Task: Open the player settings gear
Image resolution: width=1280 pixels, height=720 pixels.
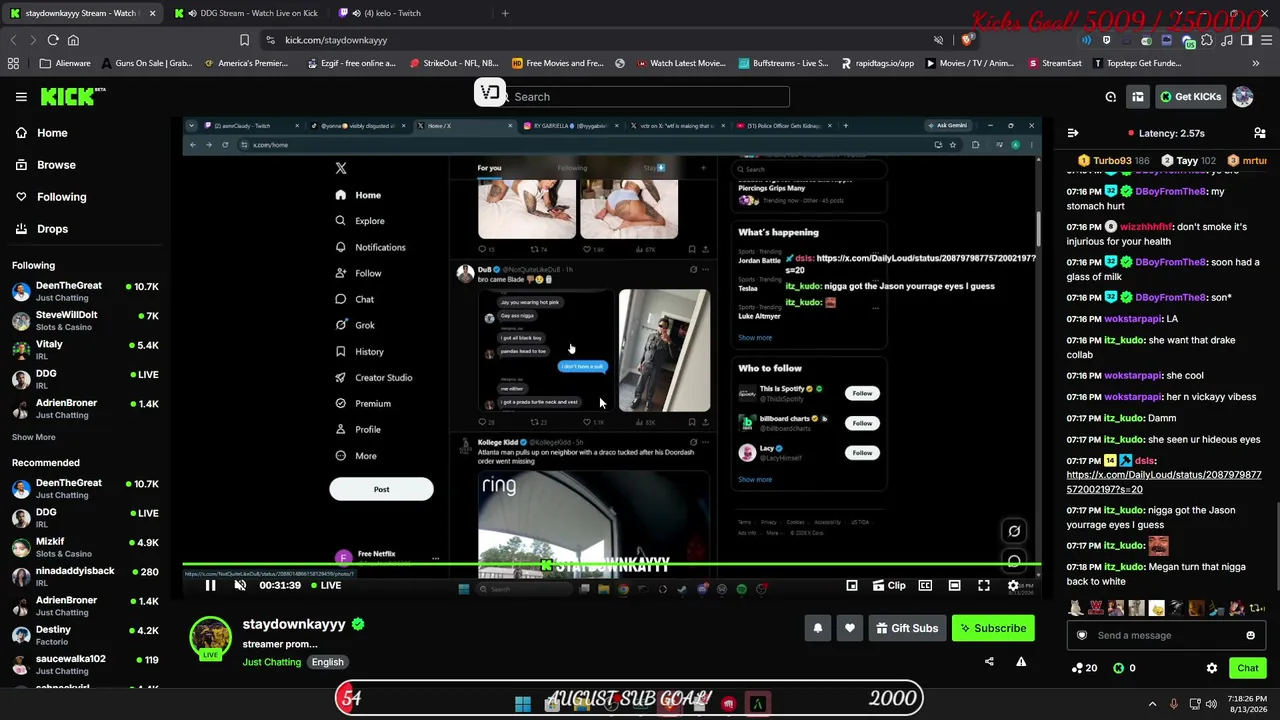Action: point(1013,585)
